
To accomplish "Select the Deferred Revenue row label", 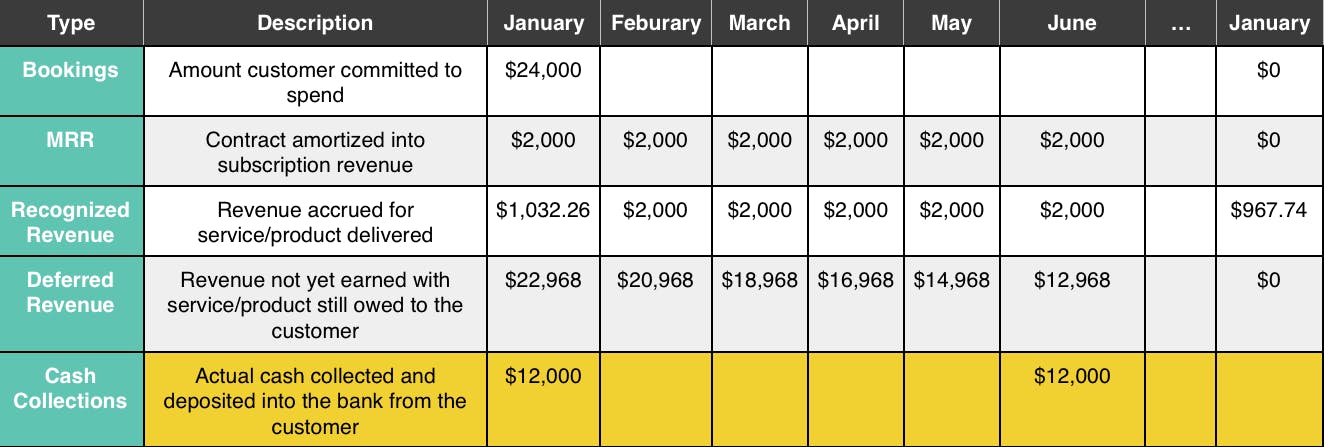I will click(x=71, y=292).
